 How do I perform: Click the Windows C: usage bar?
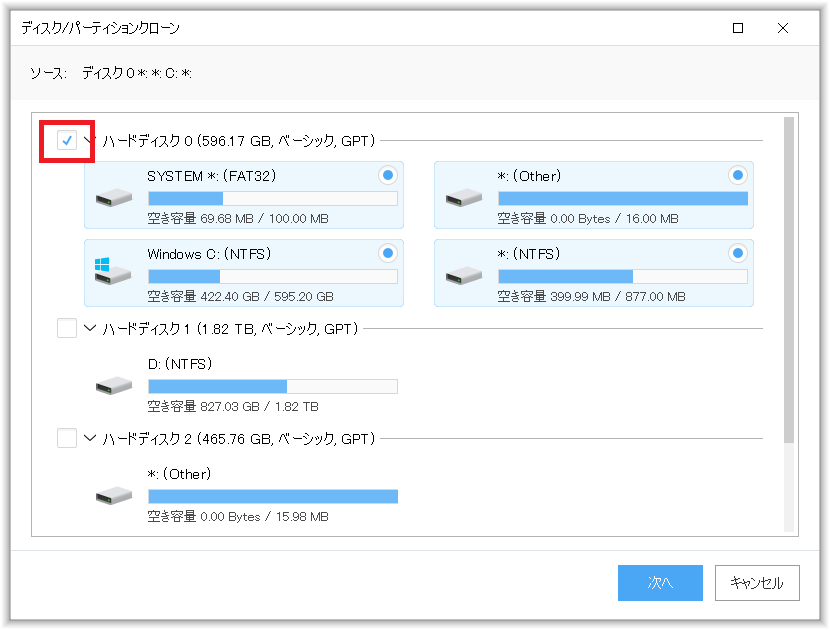tap(273, 276)
